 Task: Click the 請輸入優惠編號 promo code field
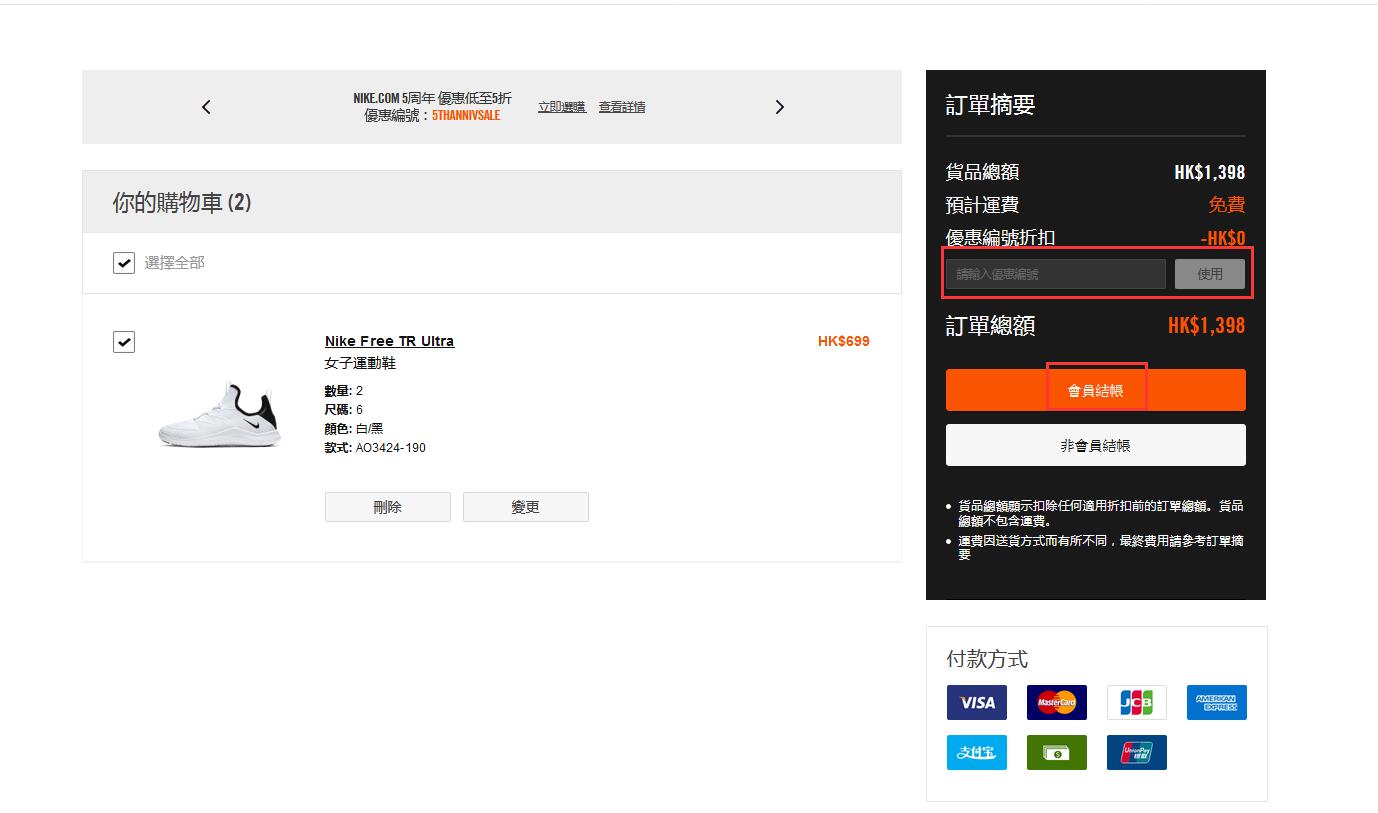pyautogui.click(x=1055, y=274)
